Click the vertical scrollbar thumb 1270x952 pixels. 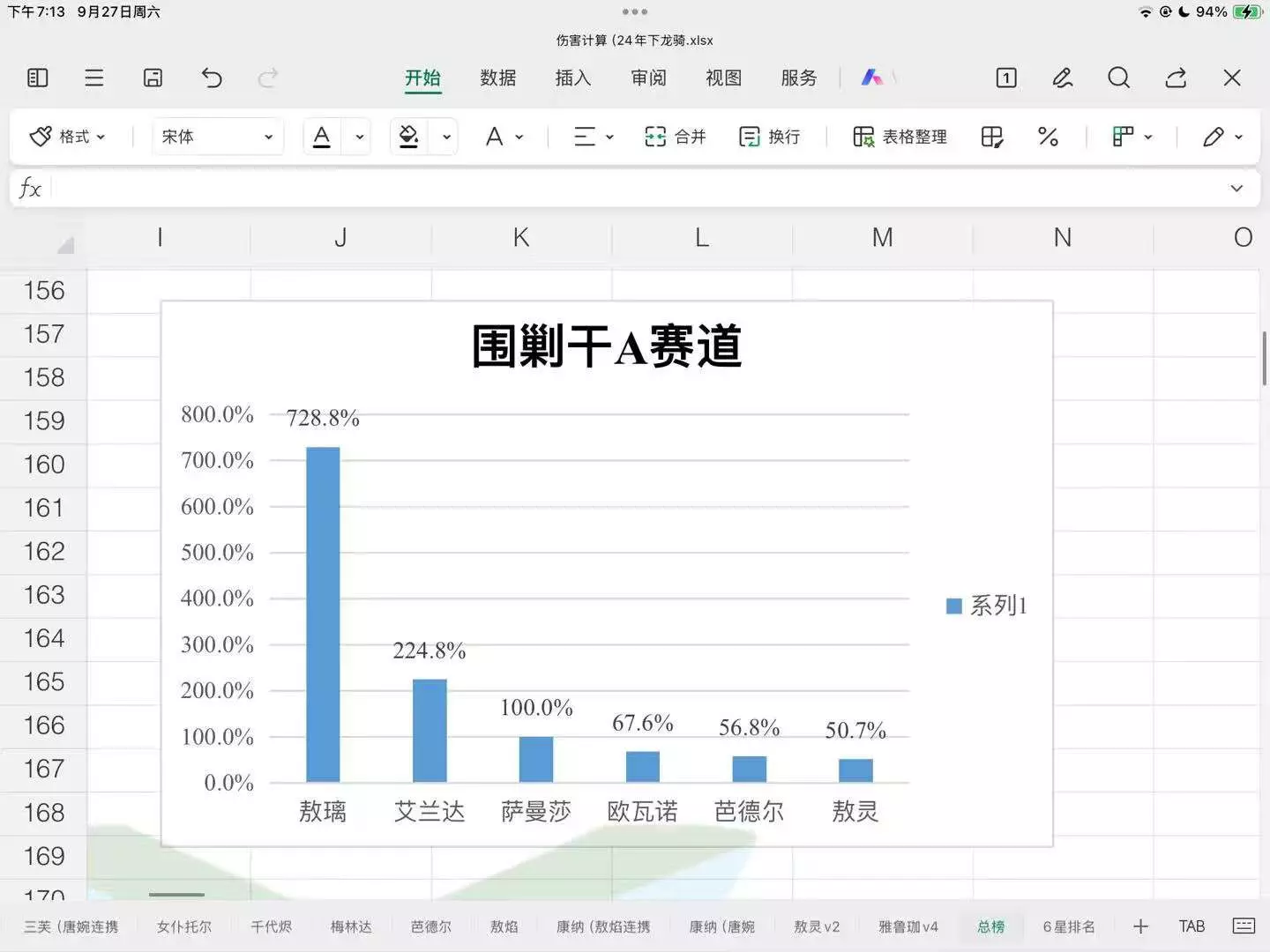[x=1265, y=358]
